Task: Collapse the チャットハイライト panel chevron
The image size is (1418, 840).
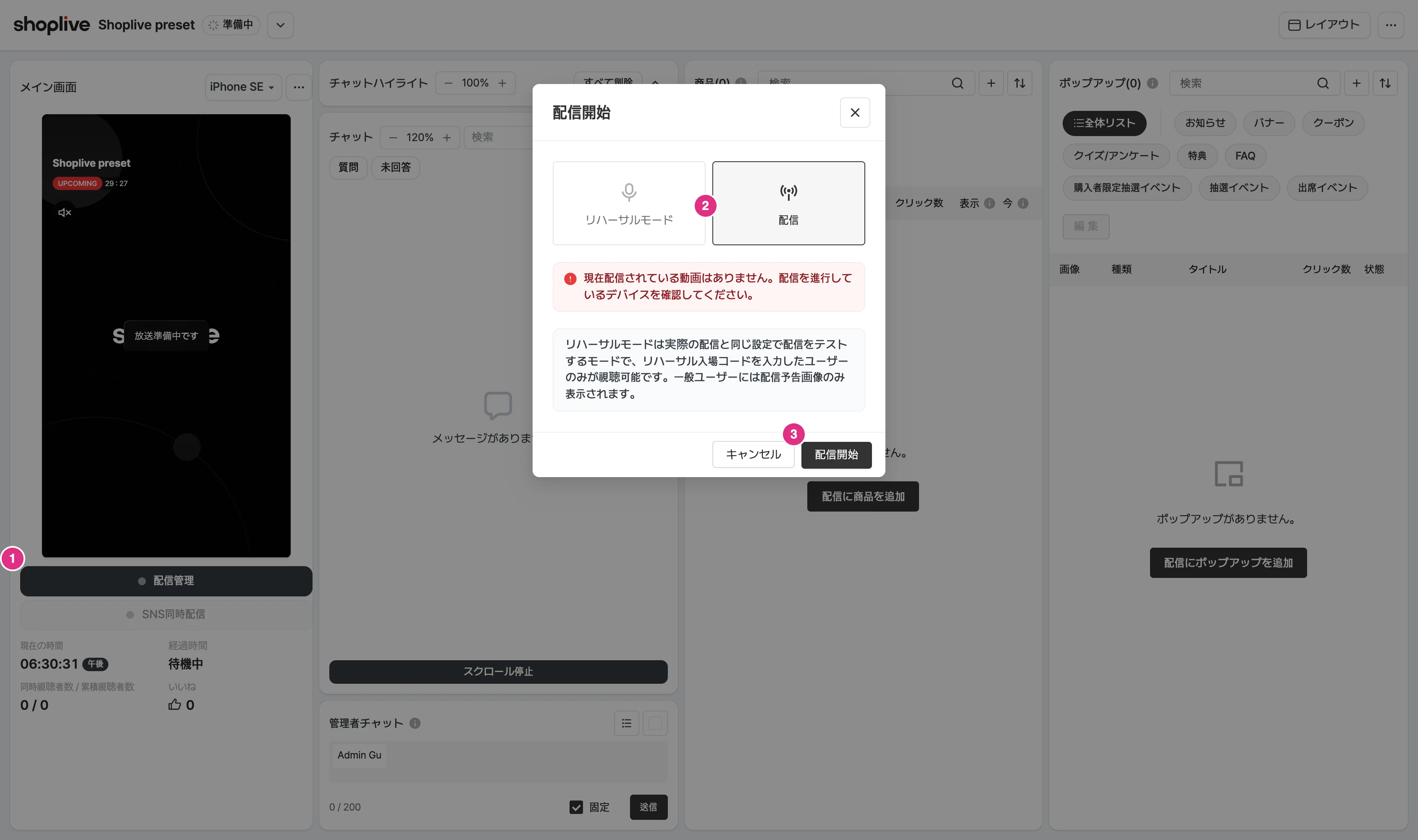Action: click(x=655, y=83)
